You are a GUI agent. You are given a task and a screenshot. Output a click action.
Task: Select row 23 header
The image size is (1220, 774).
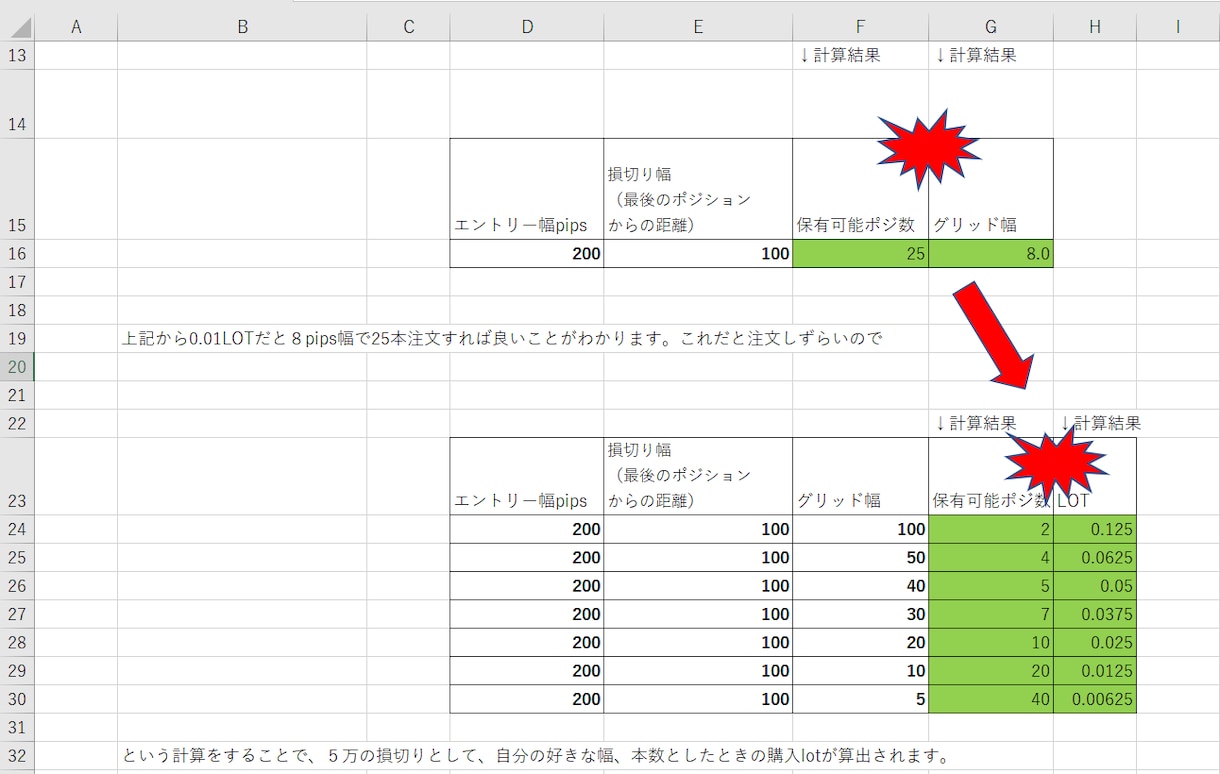[17, 476]
